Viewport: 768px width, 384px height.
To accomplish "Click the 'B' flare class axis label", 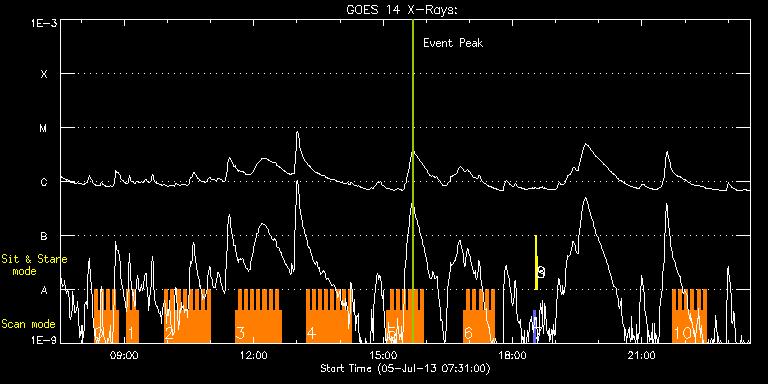I will point(44,236).
